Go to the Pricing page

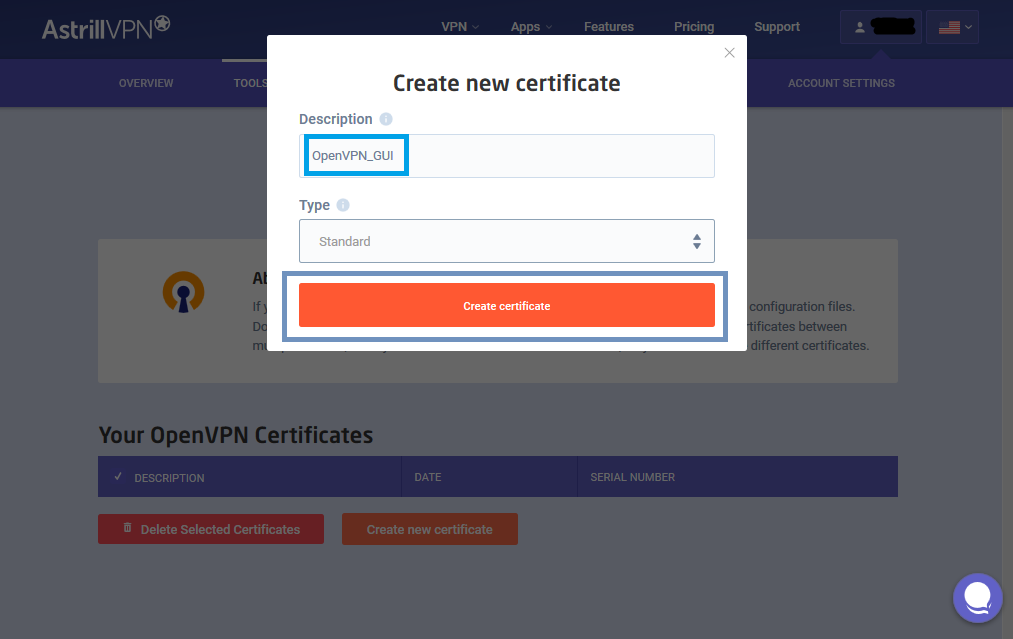click(x=694, y=27)
